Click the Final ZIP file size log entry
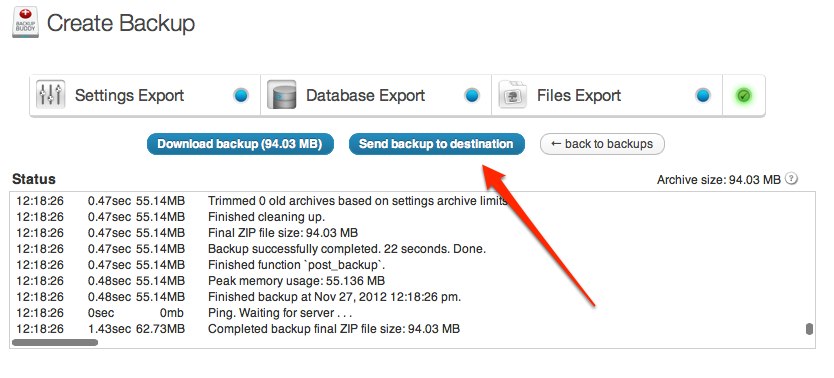The image size is (834, 378). [x=283, y=233]
